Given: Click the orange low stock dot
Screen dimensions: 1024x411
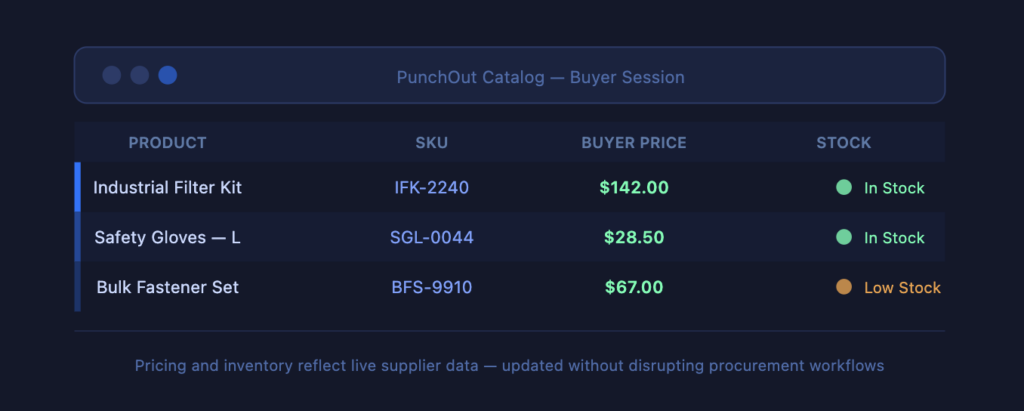Looking at the screenshot, I should [844, 287].
